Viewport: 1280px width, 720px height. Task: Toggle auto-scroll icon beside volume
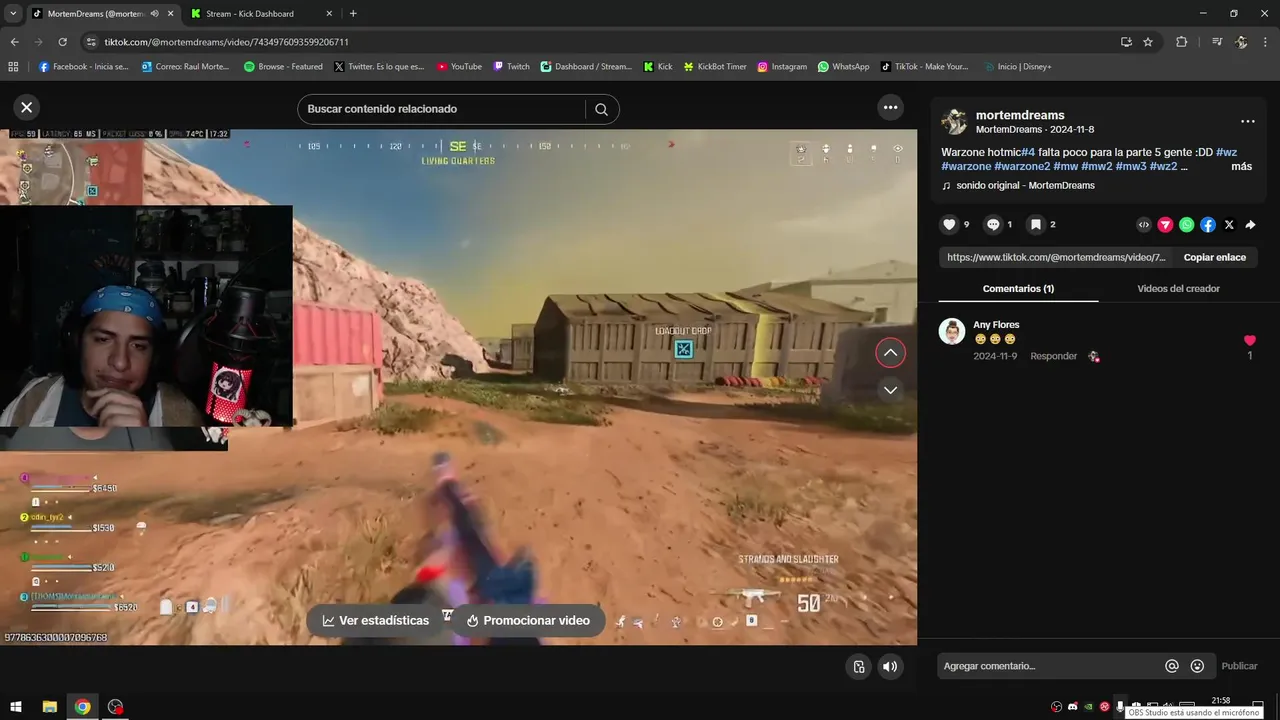click(x=858, y=666)
